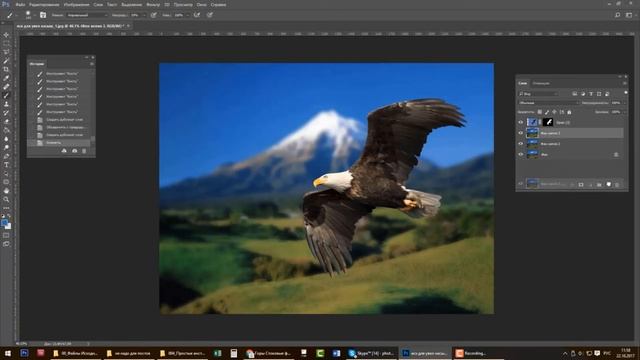Open the brush blending mode dropdown
The height and width of the screenshot is (360, 640).
tap(87, 15)
